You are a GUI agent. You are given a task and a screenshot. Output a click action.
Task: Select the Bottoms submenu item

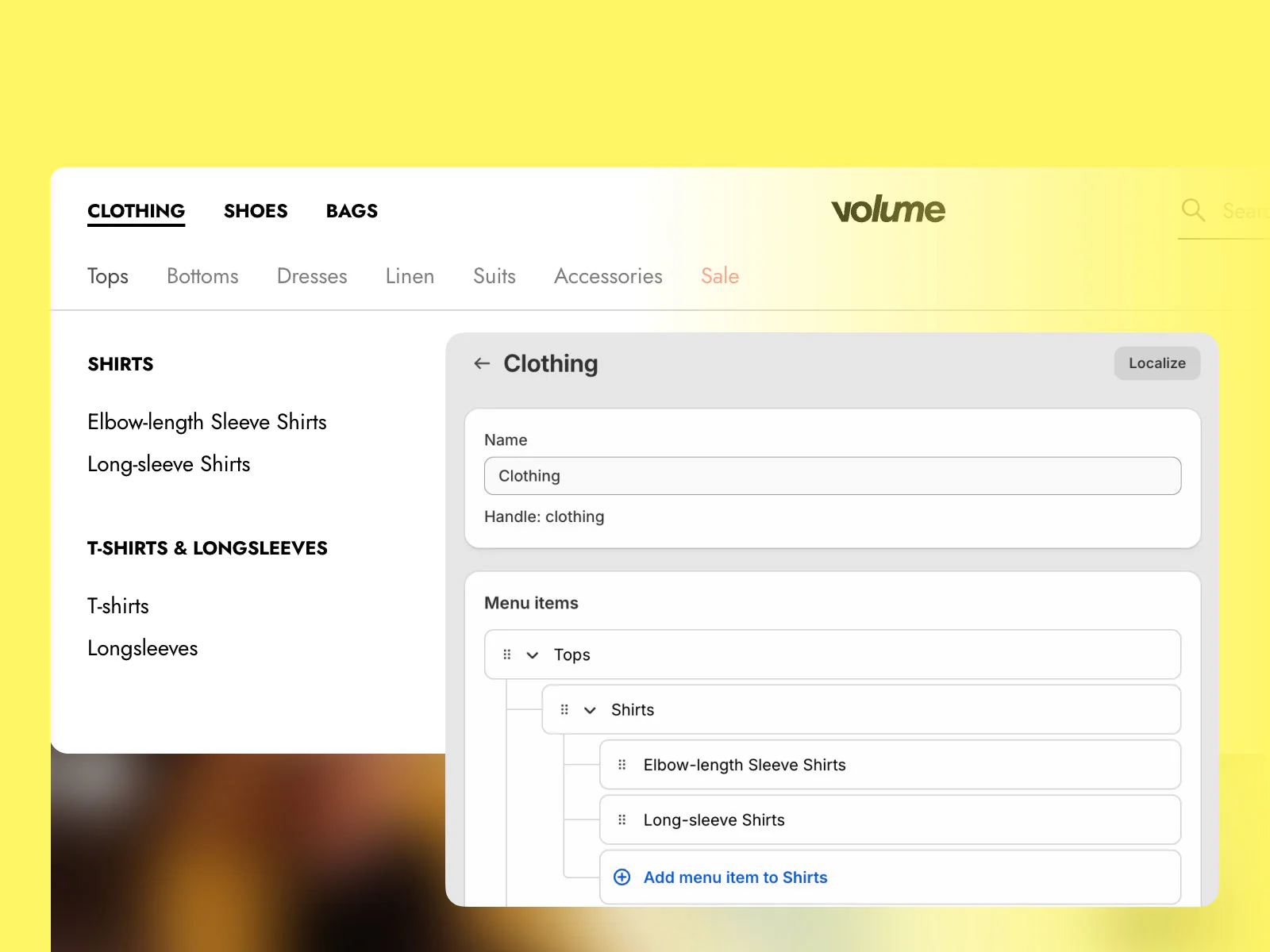[x=202, y=276]
